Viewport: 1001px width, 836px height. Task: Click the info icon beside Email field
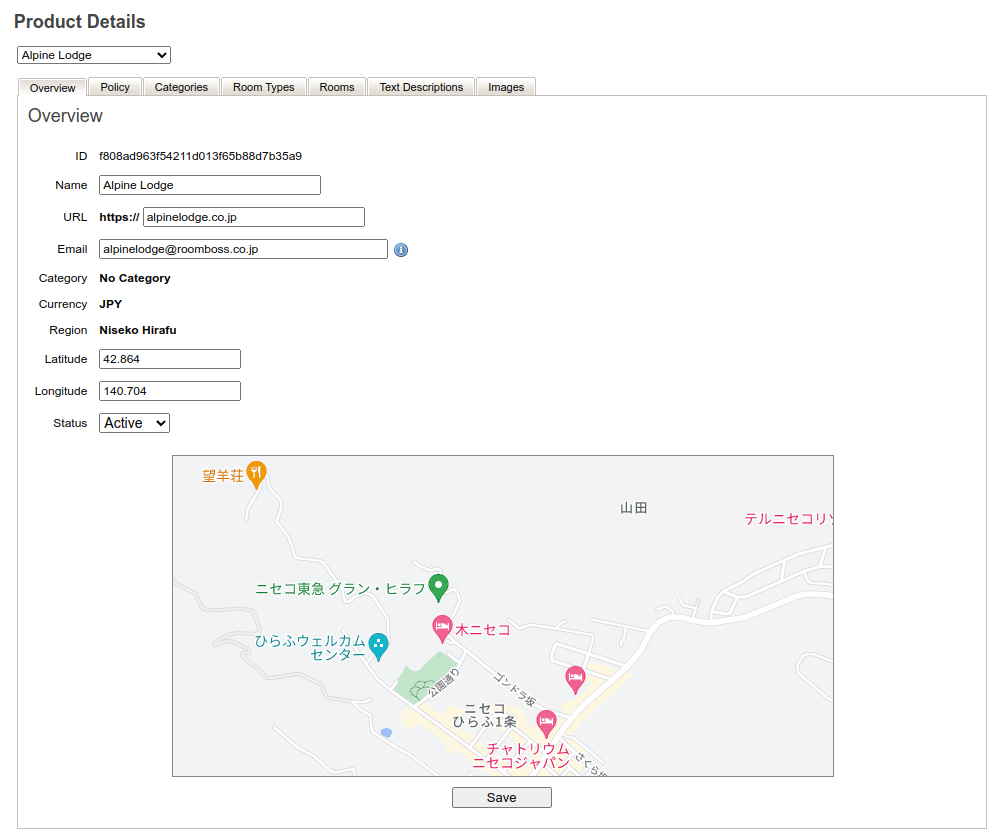[x=401, y=250]
